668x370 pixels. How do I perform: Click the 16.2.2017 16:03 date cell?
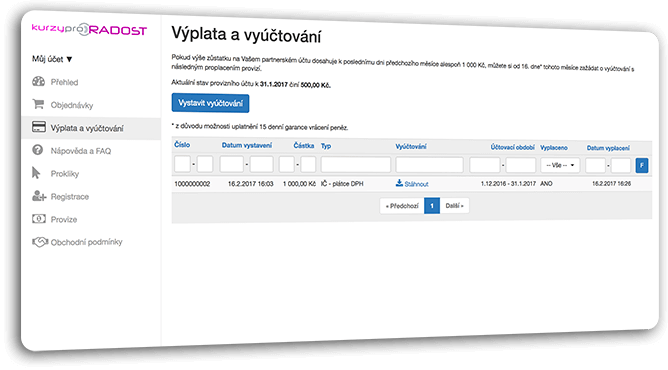[x=250, y=184]
